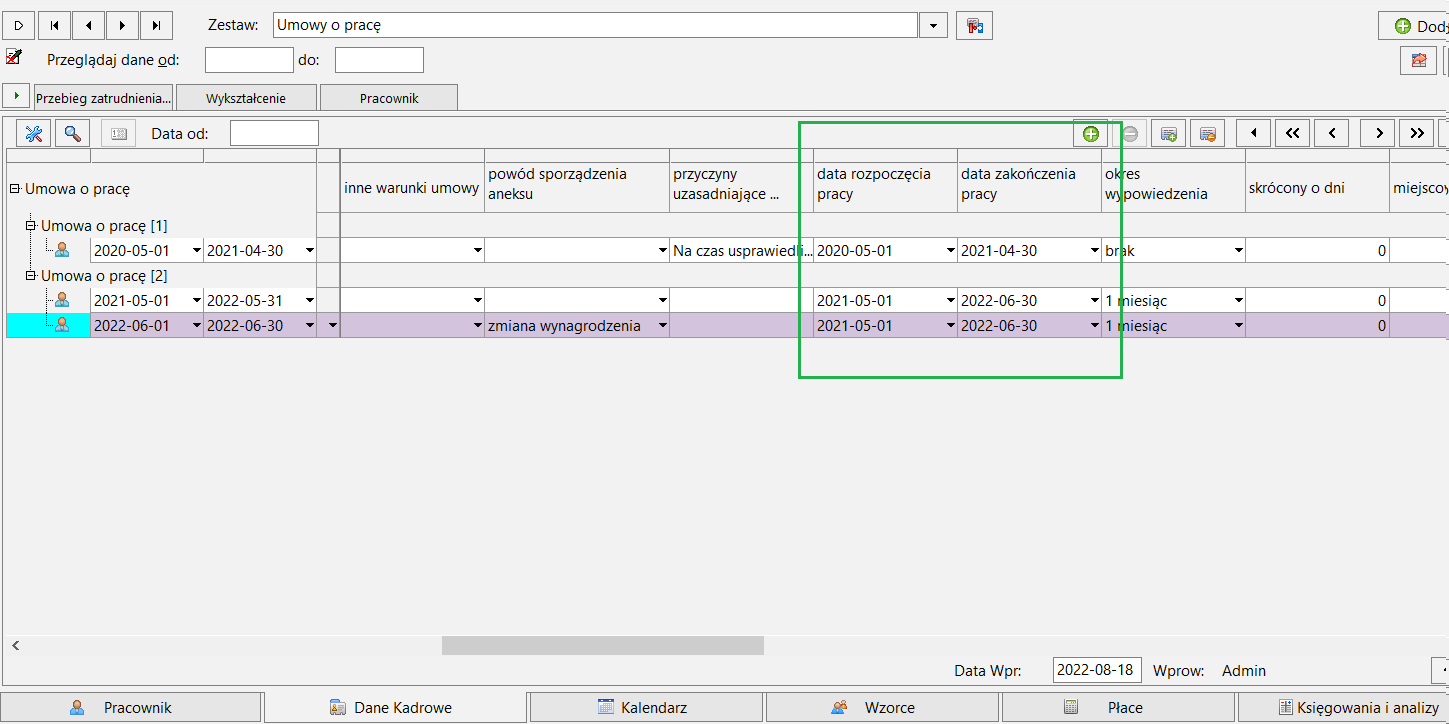The image size is (1449, 724).
Task: Click the grey minus remove-row icon
Action: coord(1129,133)
